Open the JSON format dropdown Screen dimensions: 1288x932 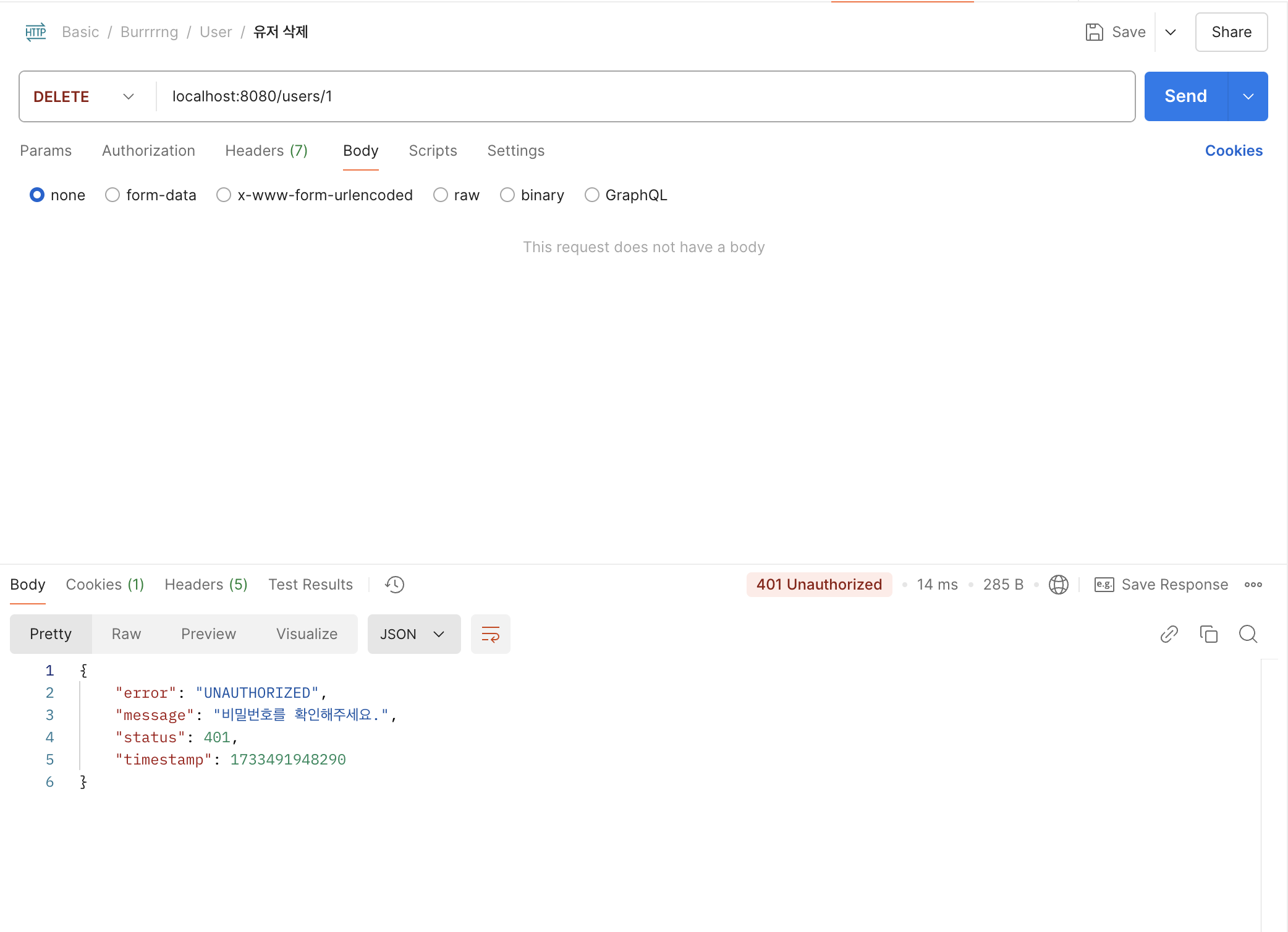pos(413,634)
